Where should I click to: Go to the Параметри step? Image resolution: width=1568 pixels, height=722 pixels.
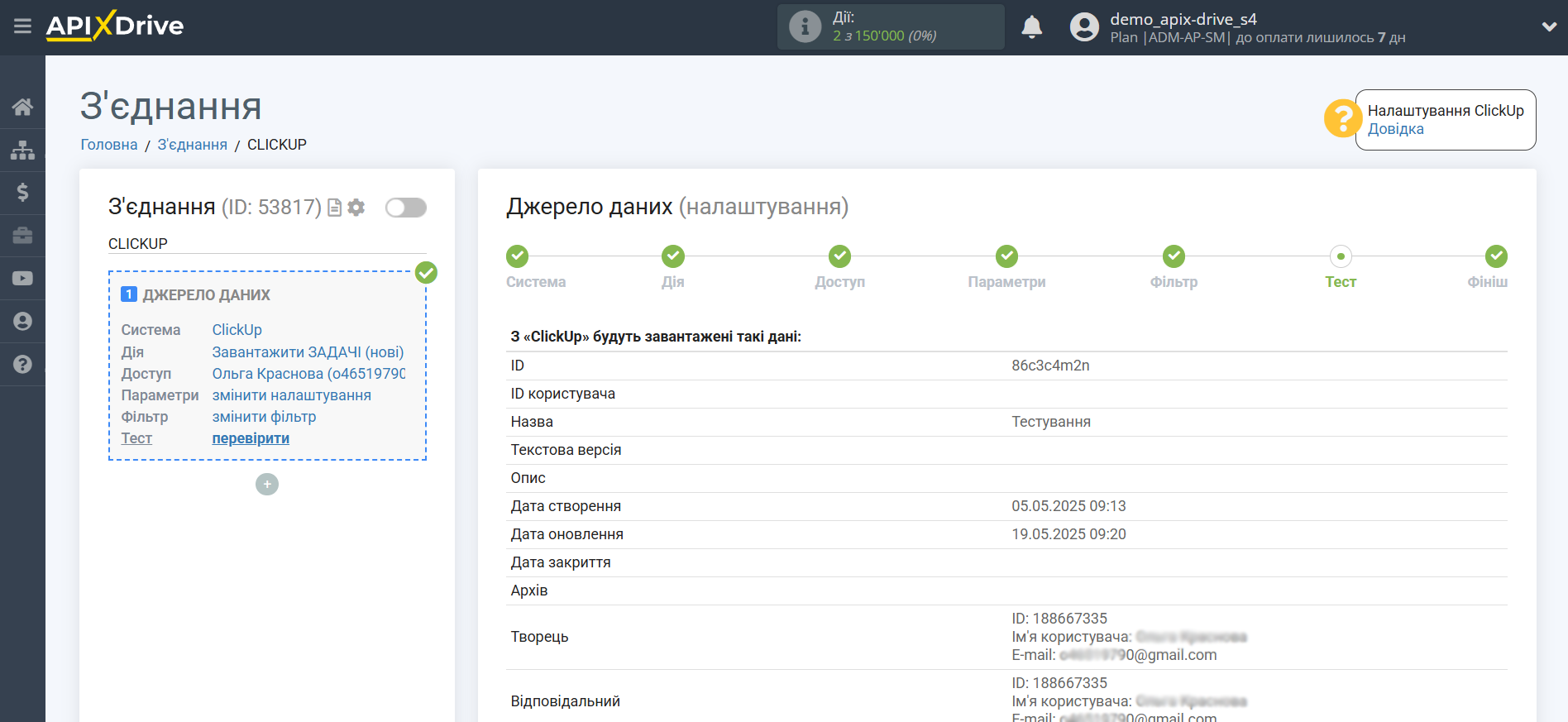tap(1006, 256)
